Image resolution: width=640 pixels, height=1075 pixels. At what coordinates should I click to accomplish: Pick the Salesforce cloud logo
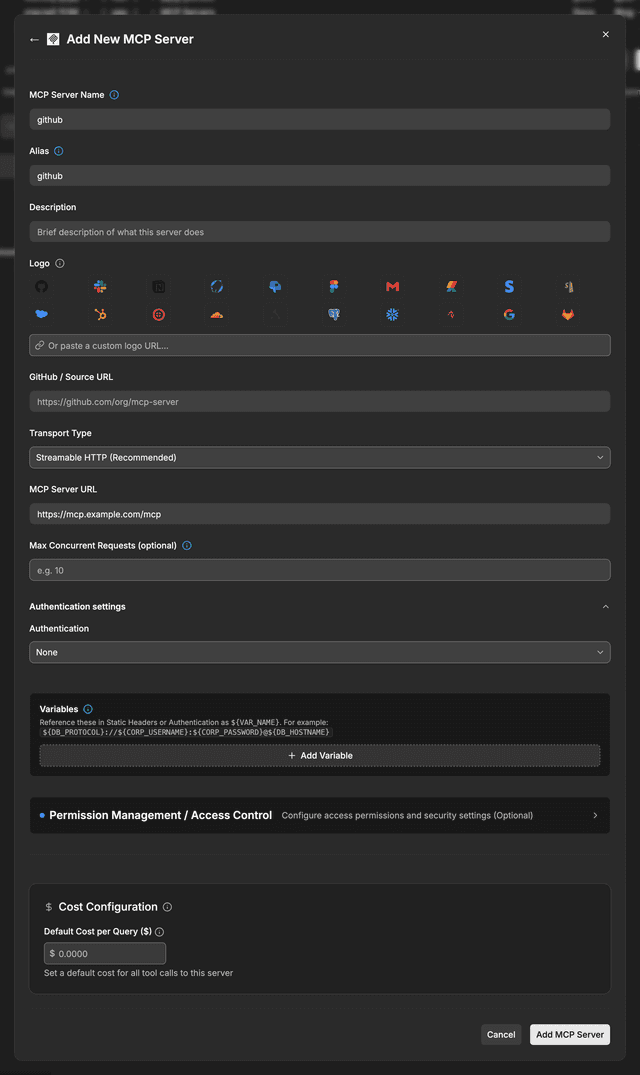coord(42,315)
